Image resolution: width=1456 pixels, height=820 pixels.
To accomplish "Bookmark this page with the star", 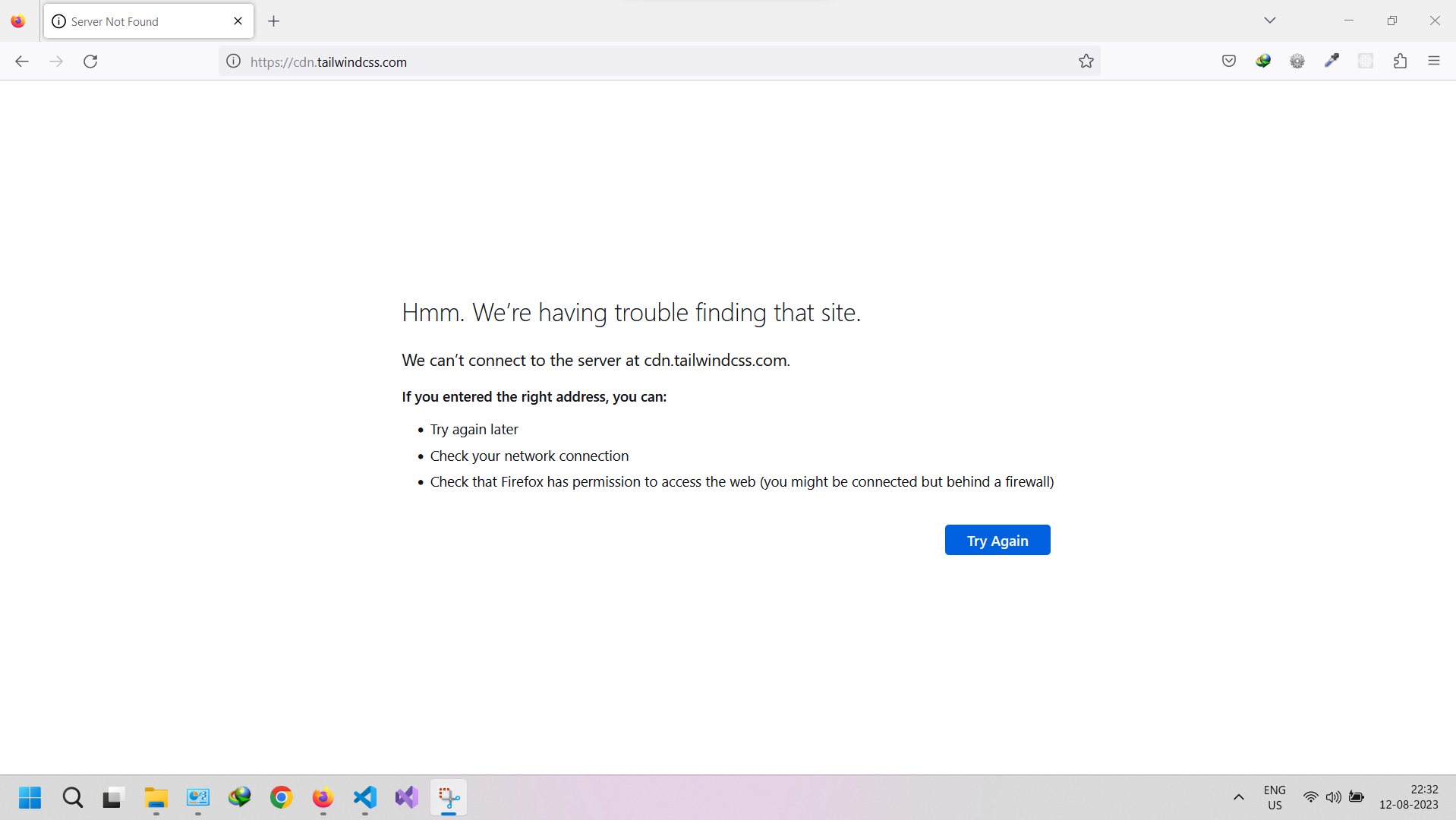I will [x=1086, y=61].
